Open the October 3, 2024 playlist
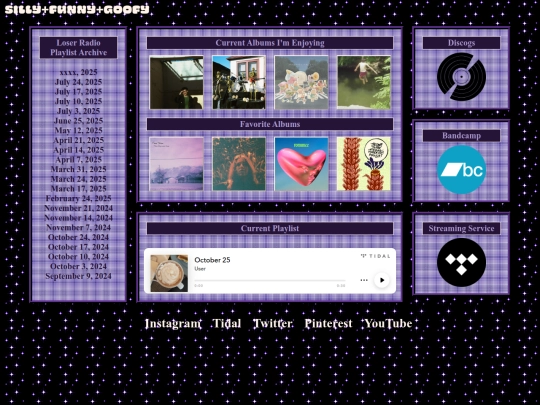Screen dimensions: 540x405 79,266
